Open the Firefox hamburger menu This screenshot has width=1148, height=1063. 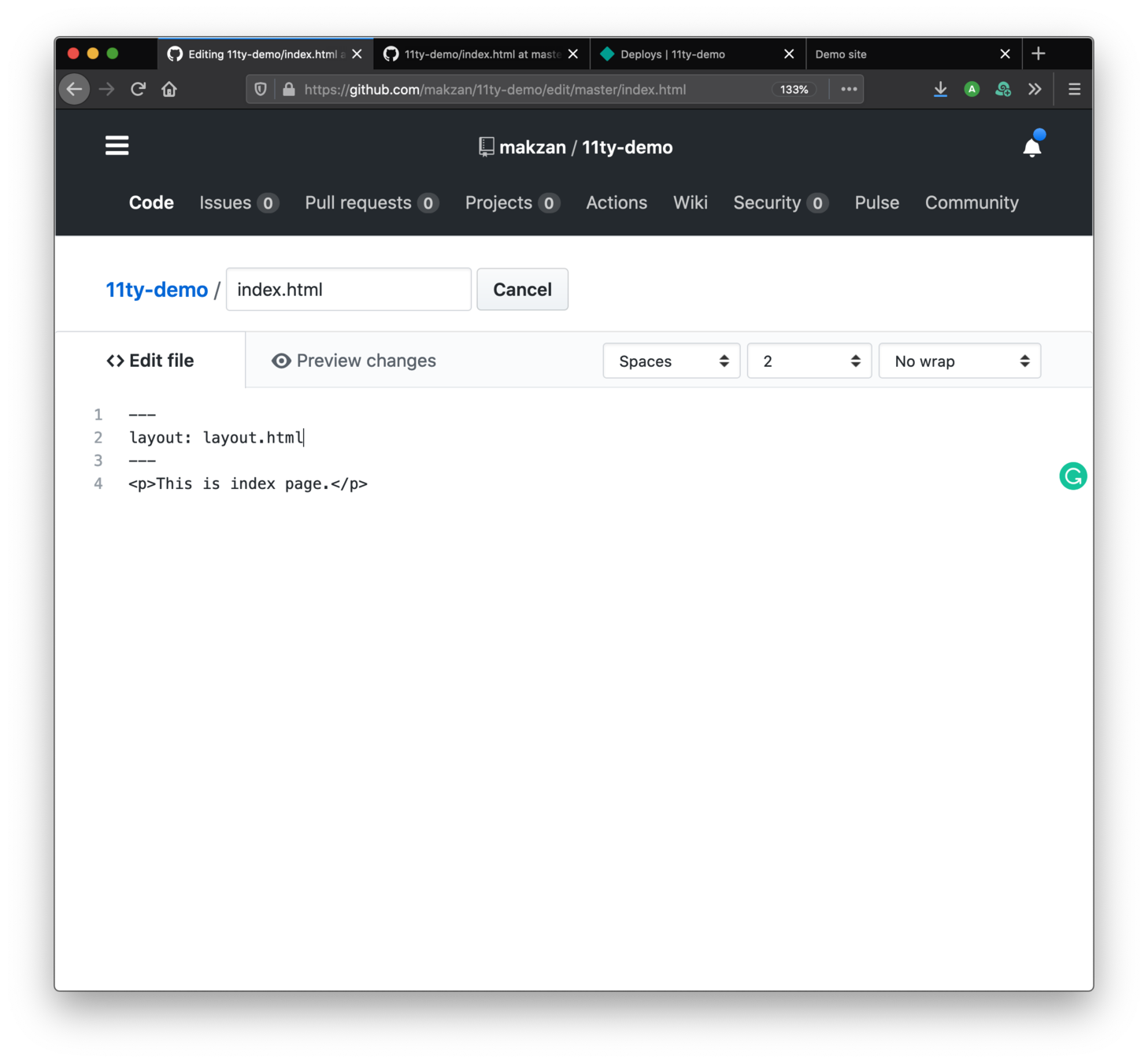point(1074,89)
